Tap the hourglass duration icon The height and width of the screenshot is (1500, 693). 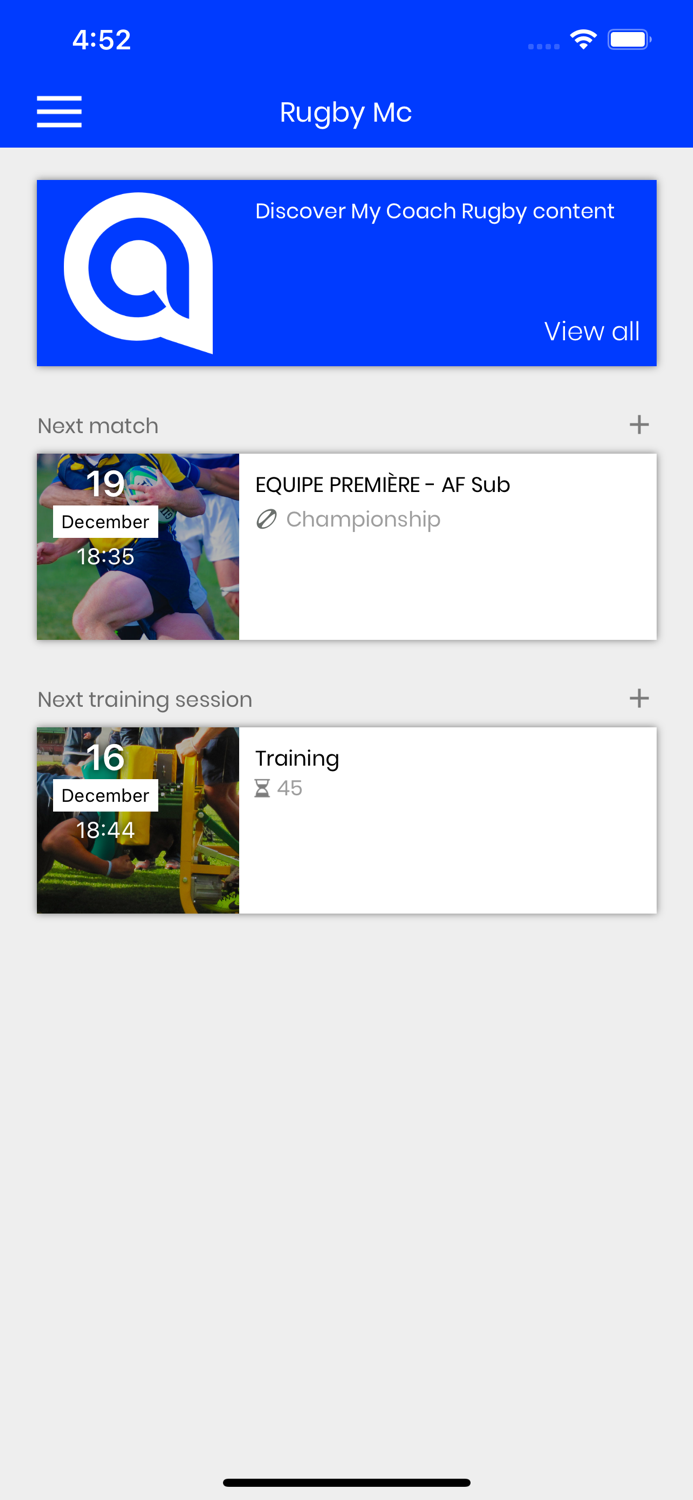point(262,788)
